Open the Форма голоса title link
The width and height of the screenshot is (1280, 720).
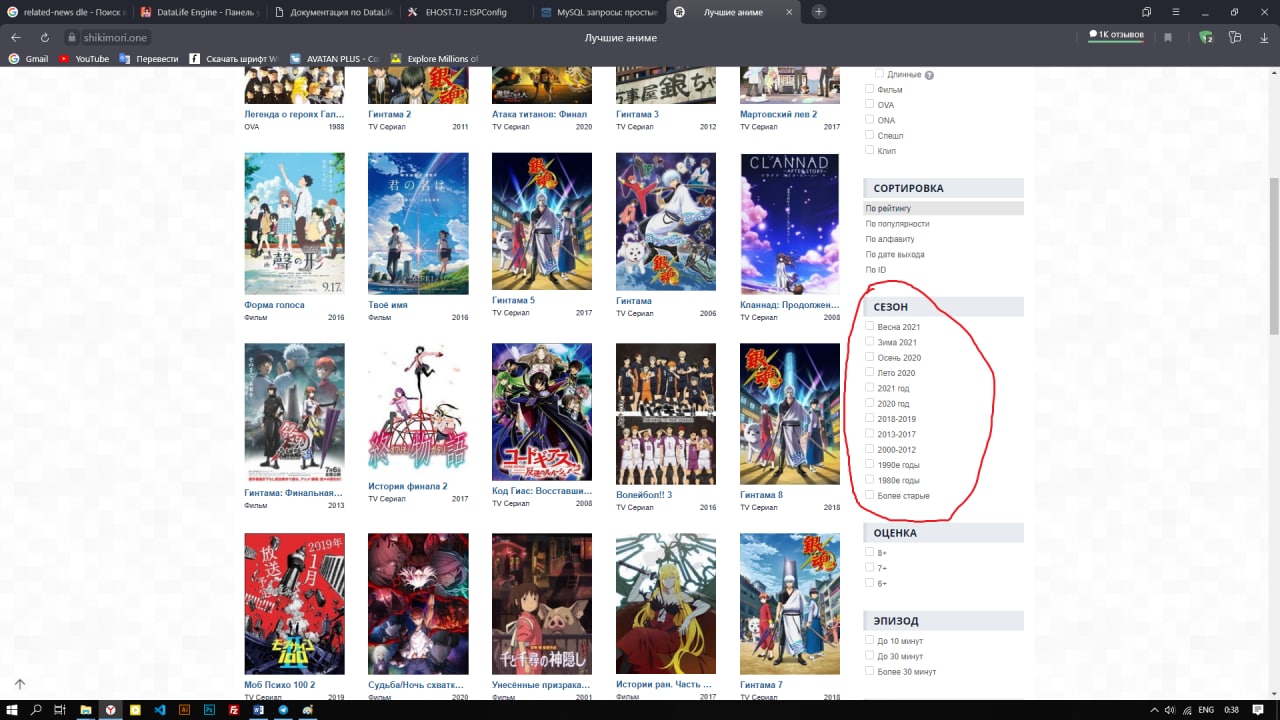275,304
